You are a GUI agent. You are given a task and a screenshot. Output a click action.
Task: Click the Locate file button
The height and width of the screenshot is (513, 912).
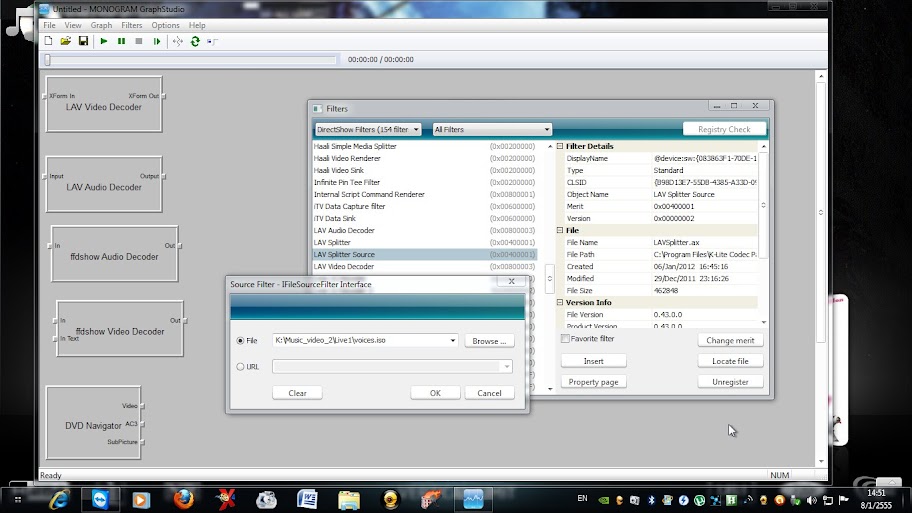731,361
